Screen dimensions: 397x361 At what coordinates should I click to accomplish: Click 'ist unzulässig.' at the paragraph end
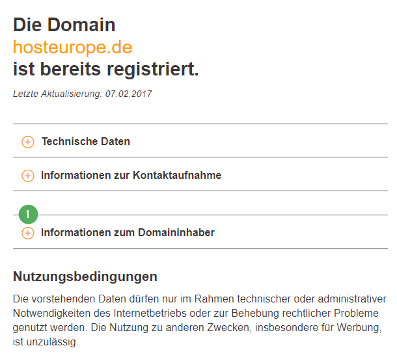(x=45, y=342)
